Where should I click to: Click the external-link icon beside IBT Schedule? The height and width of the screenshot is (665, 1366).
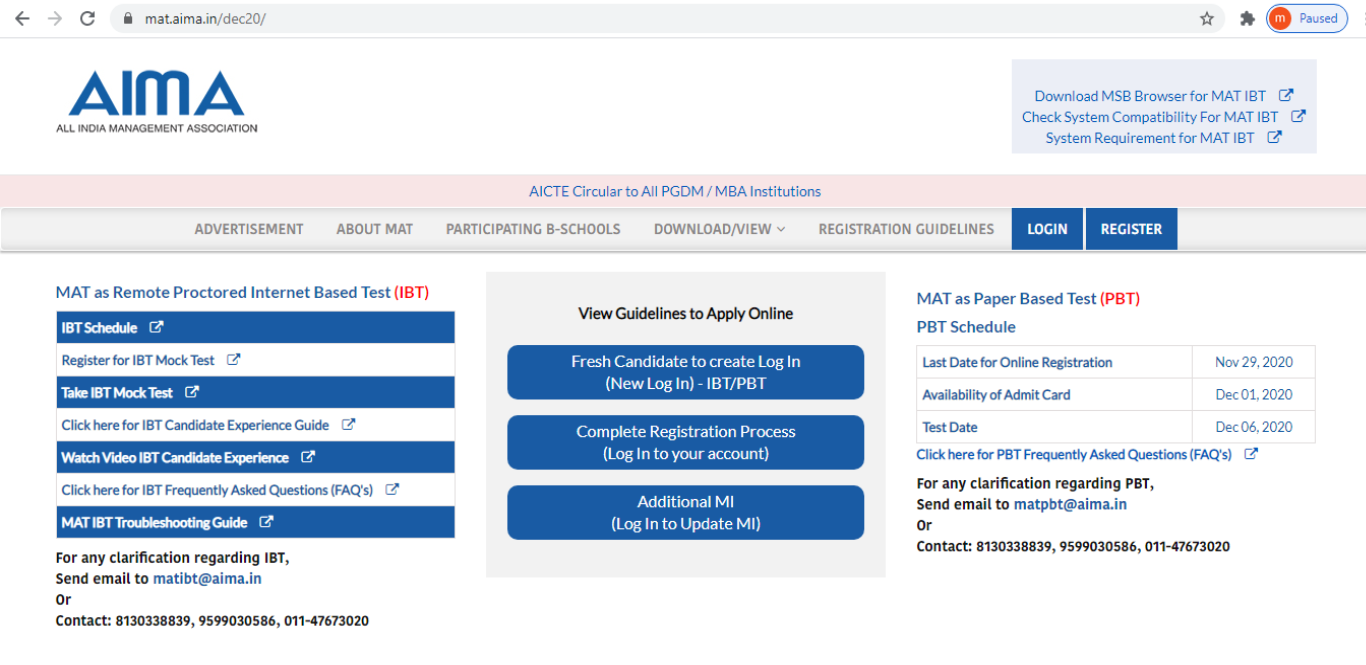154,327
